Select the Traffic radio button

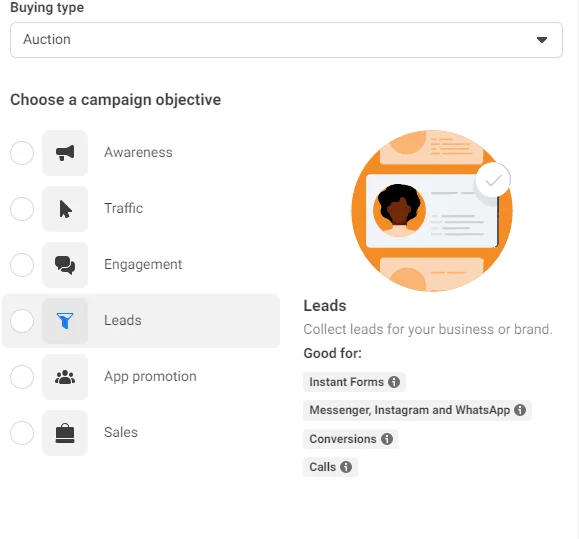click(22, 209)
